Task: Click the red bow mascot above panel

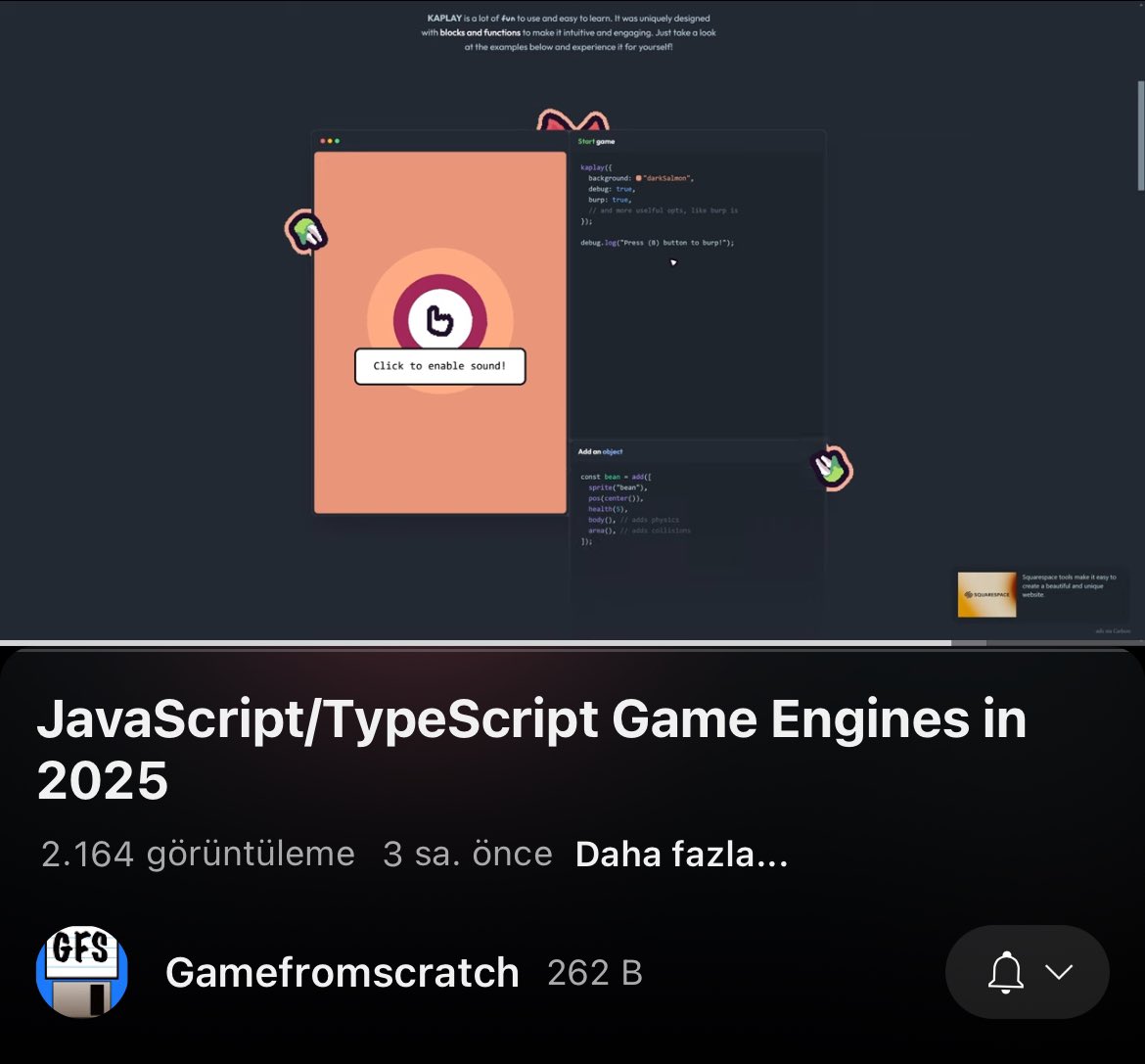Action: pyautogui.click(x=573, y=120)
